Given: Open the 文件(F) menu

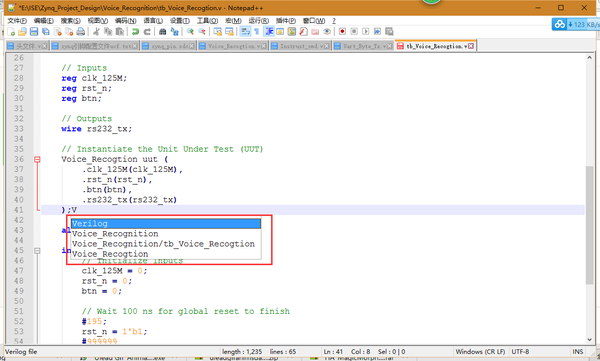Looking at the screenshot, I should (17, 21).
